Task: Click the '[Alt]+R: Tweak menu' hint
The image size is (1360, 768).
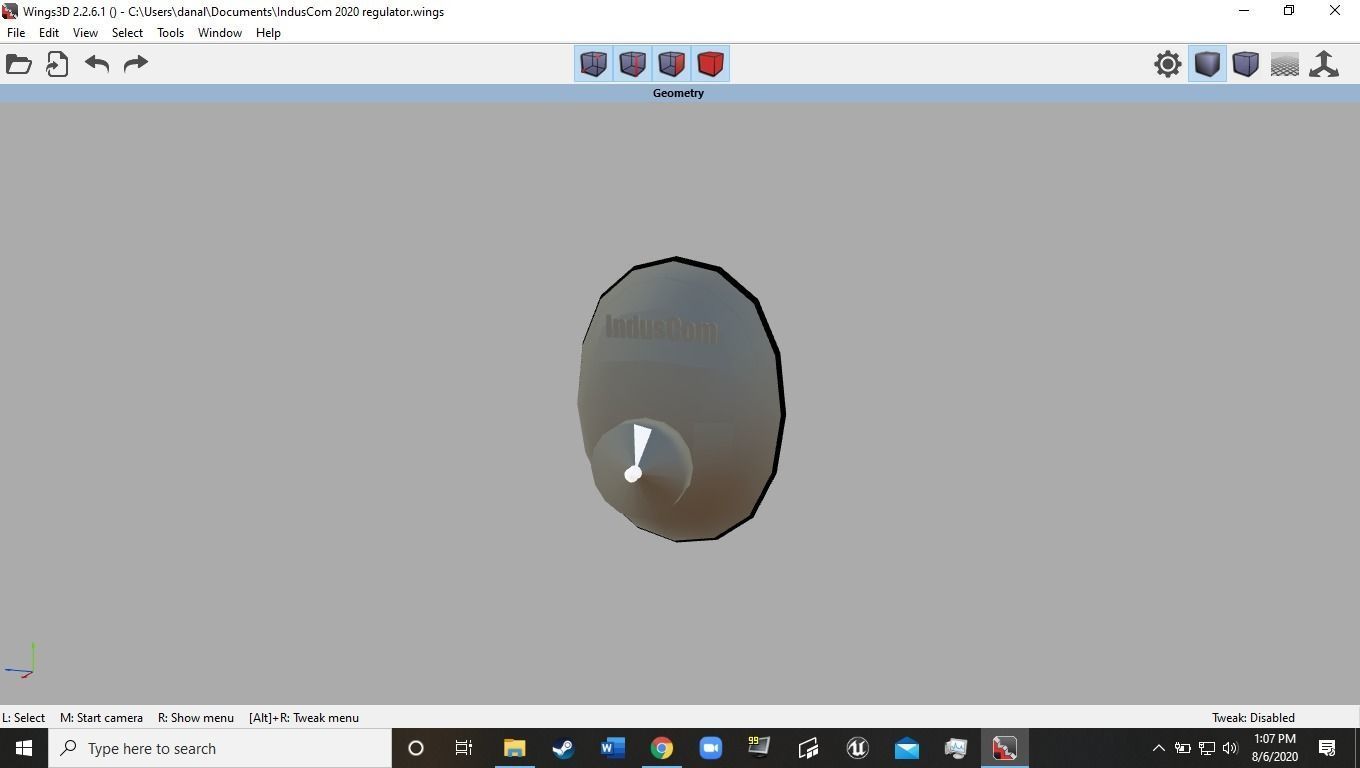Action: coord(304,718)
